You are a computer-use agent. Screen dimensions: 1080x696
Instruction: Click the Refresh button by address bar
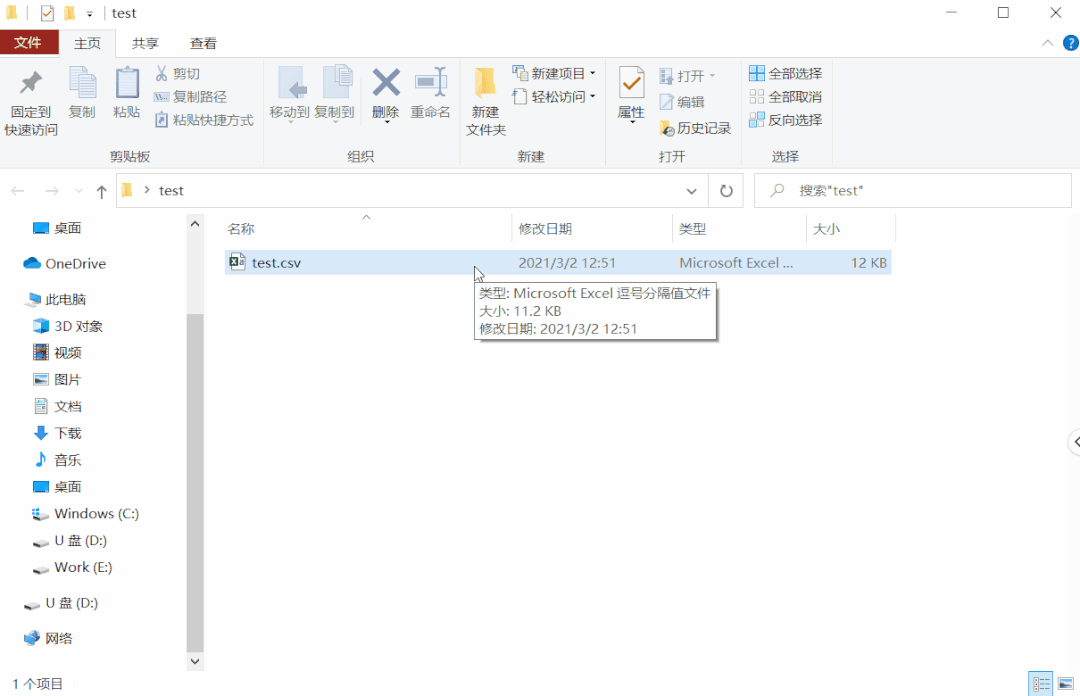726,191
